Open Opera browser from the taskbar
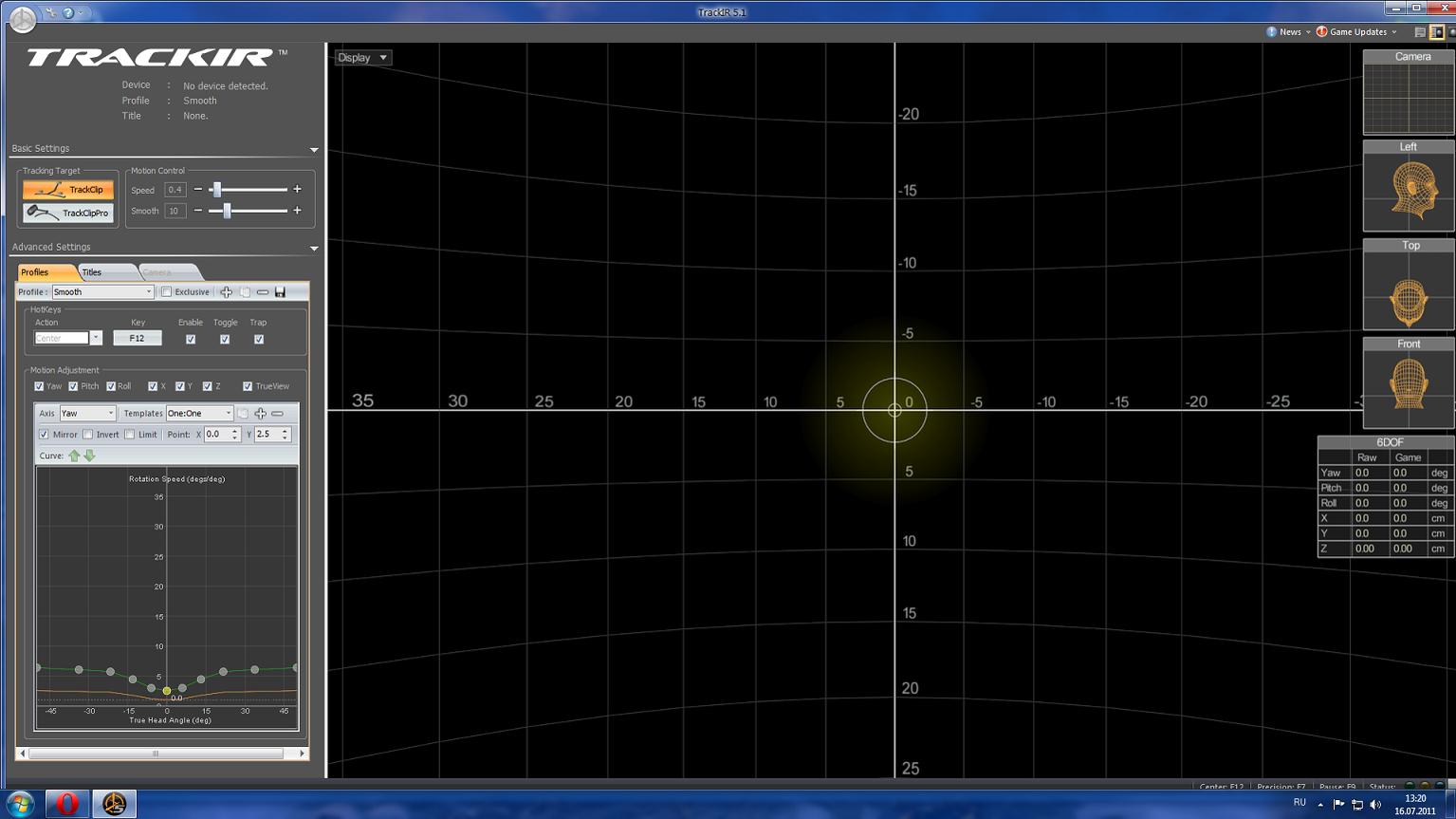Screen dimensions: 1456x819 click(66, 804)
